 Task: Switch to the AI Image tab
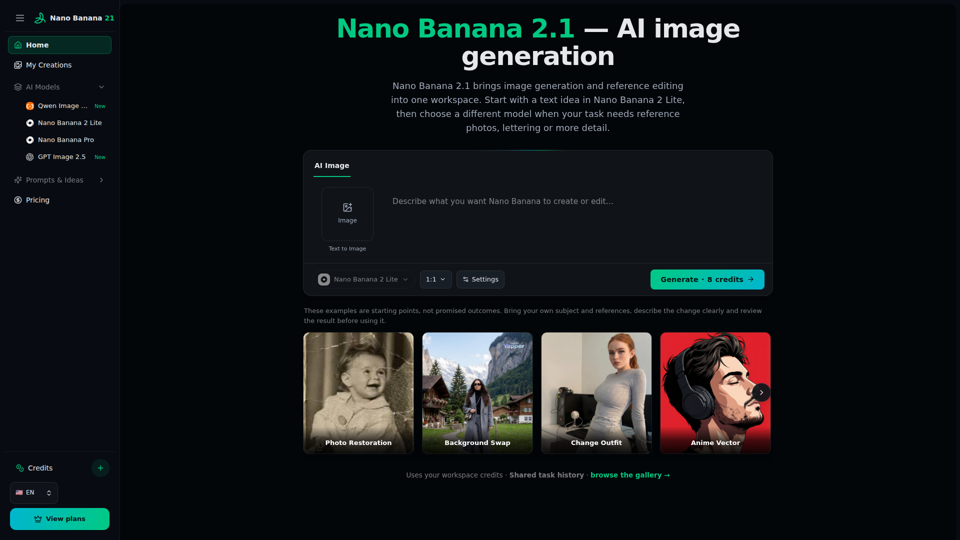[332, 166]
